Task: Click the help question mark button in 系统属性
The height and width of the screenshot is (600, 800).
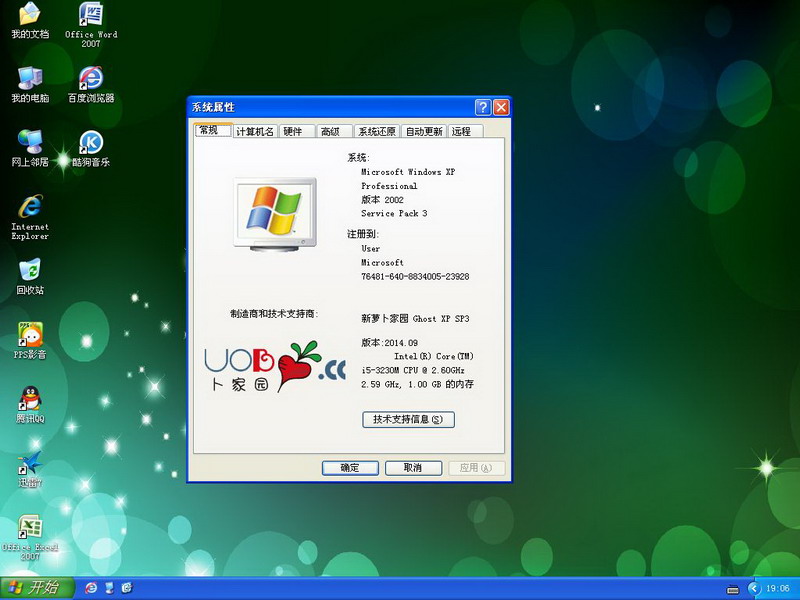Action: tap(483, 107)
